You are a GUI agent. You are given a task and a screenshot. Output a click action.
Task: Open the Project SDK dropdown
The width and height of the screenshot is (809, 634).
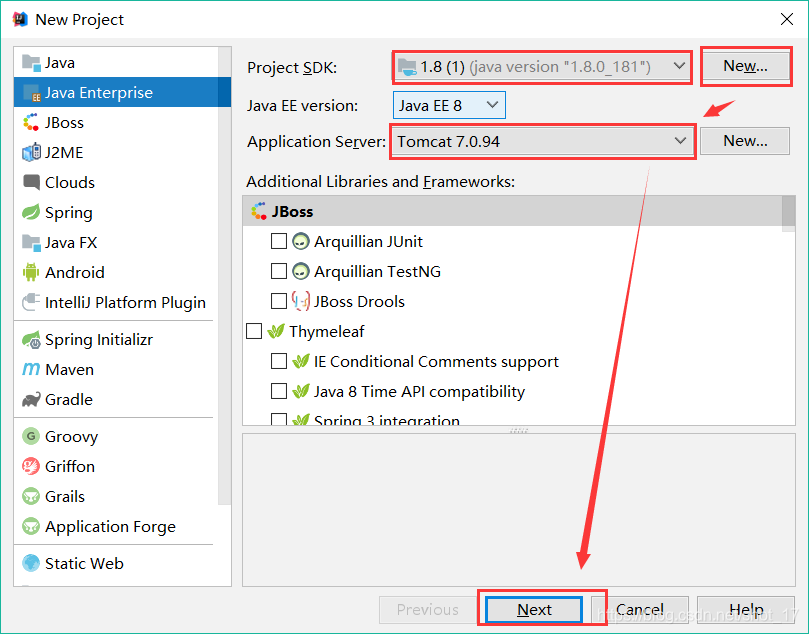(x=542, y=67)
